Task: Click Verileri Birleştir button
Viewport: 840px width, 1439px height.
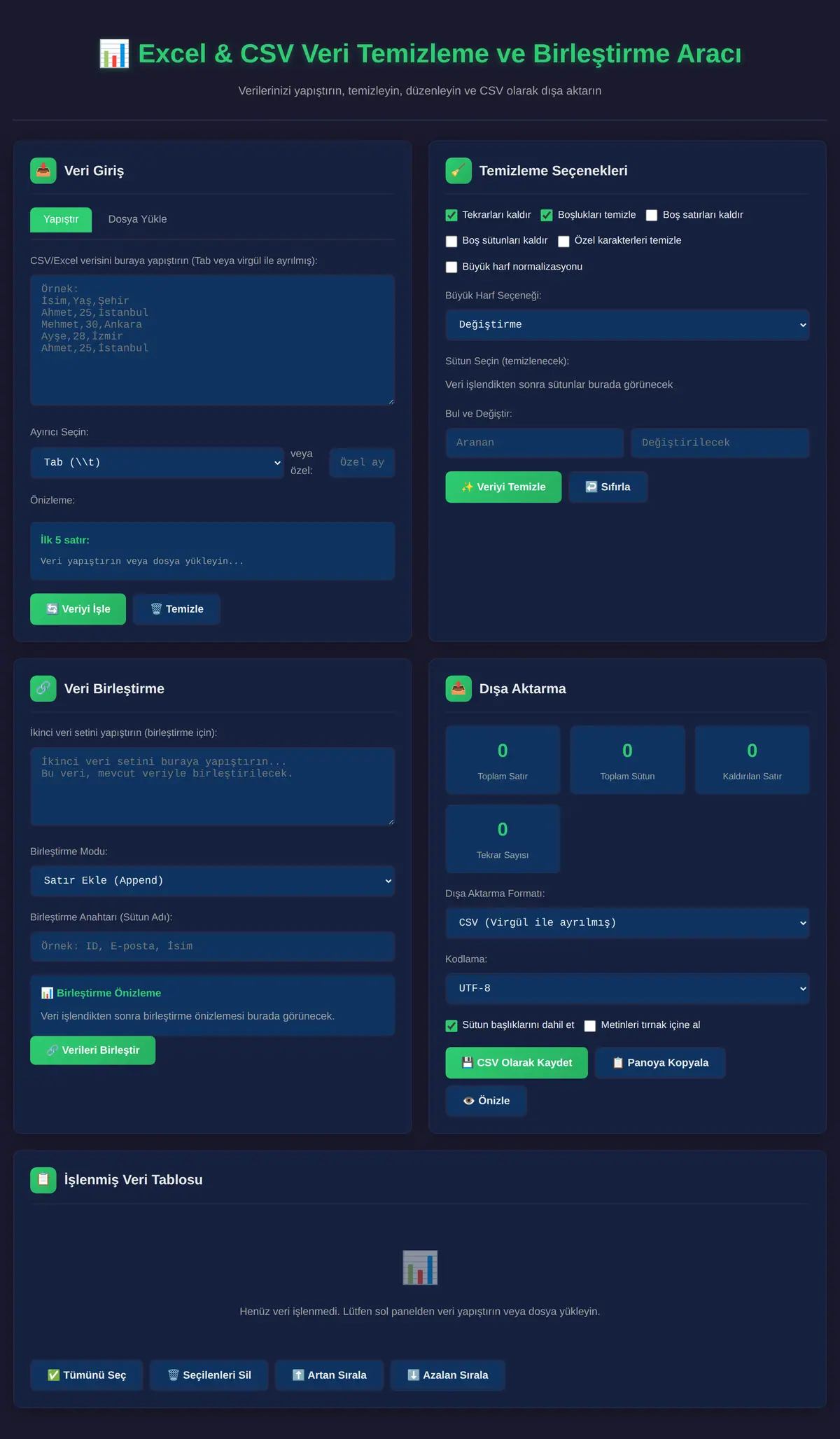Action: [92, 1050]
